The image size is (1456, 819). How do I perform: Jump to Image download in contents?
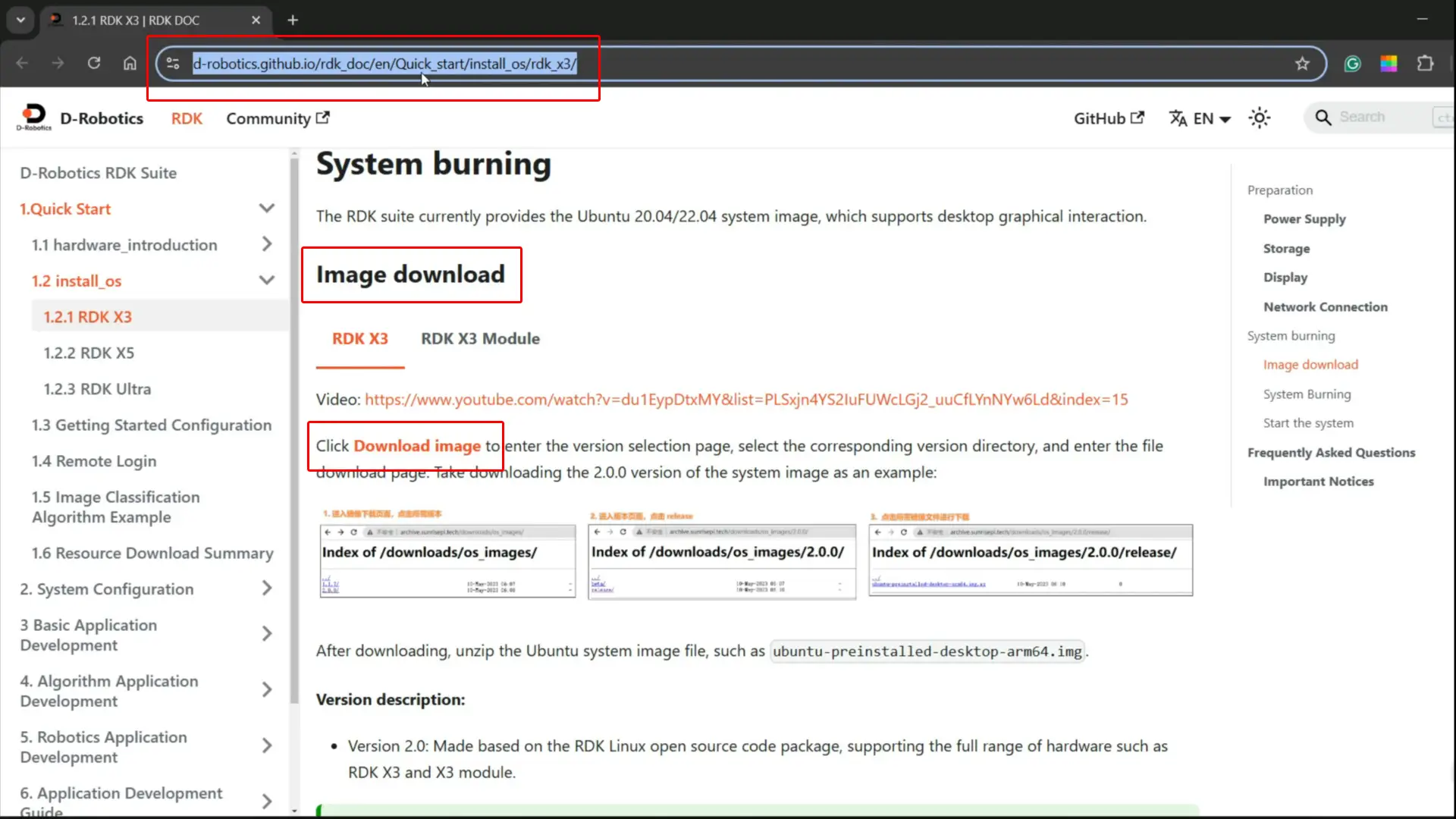coord(1310,365)
